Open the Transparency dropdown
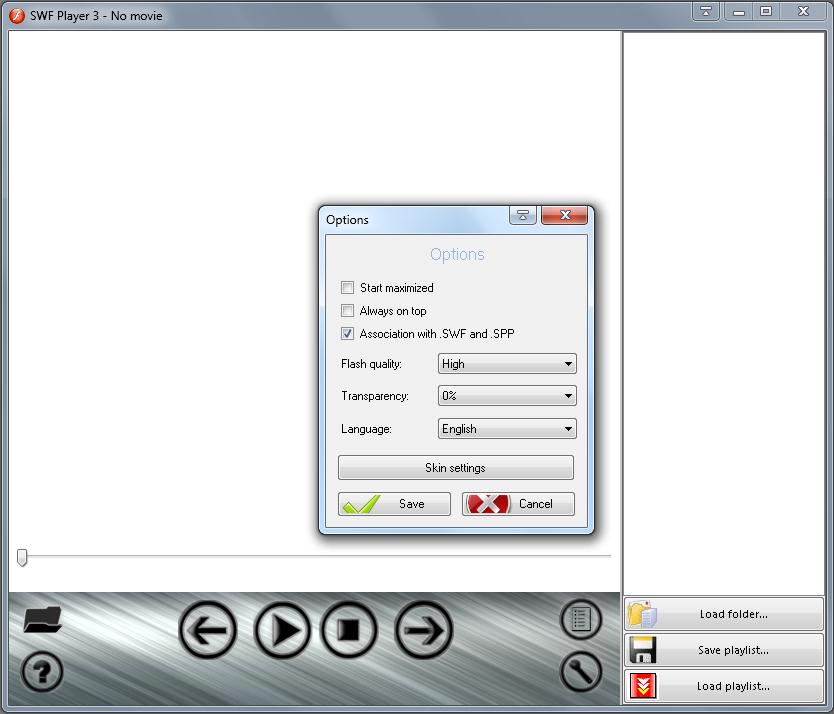834x714 pixels. (x=507, y=396)
